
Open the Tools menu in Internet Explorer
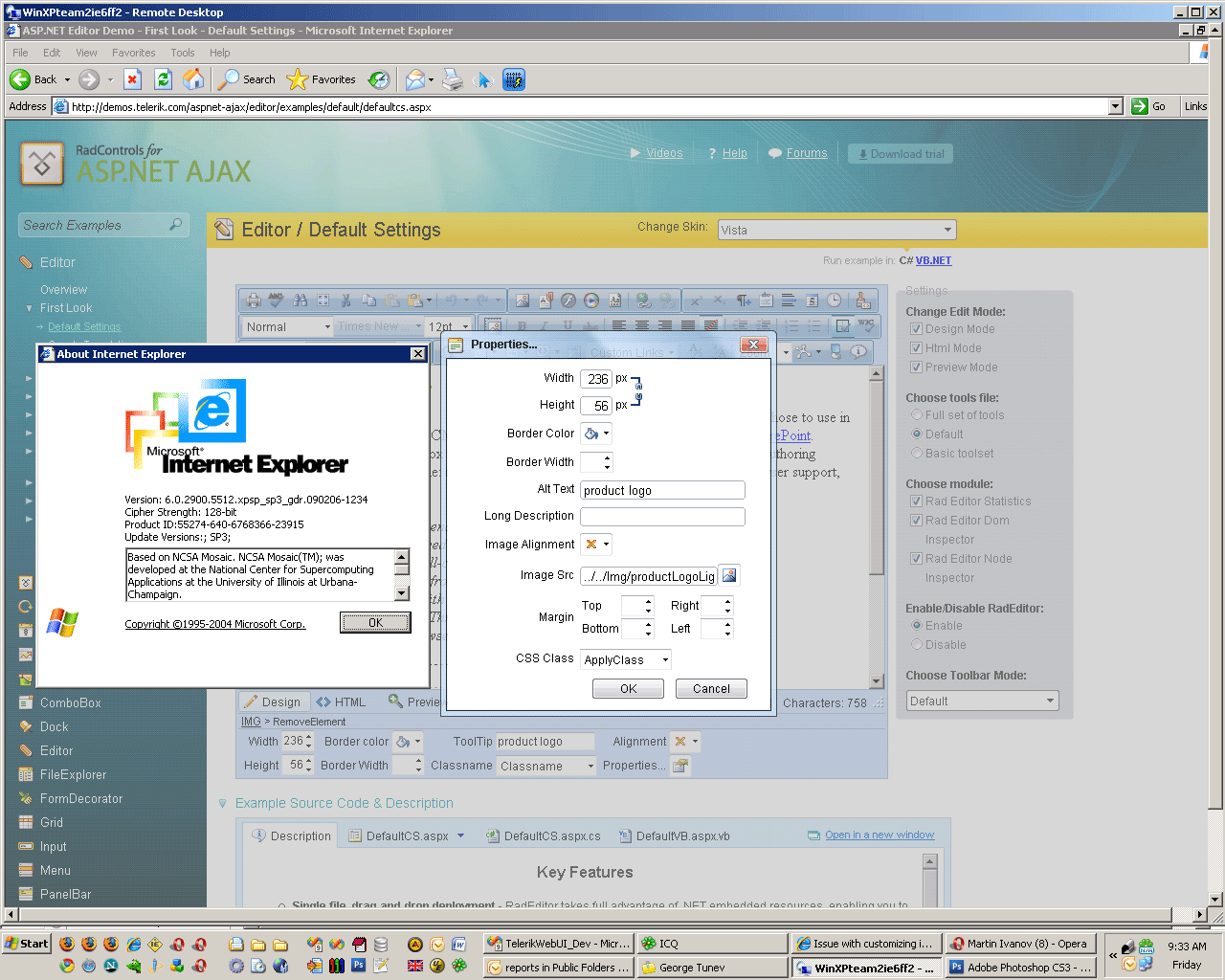pos(183,53)
